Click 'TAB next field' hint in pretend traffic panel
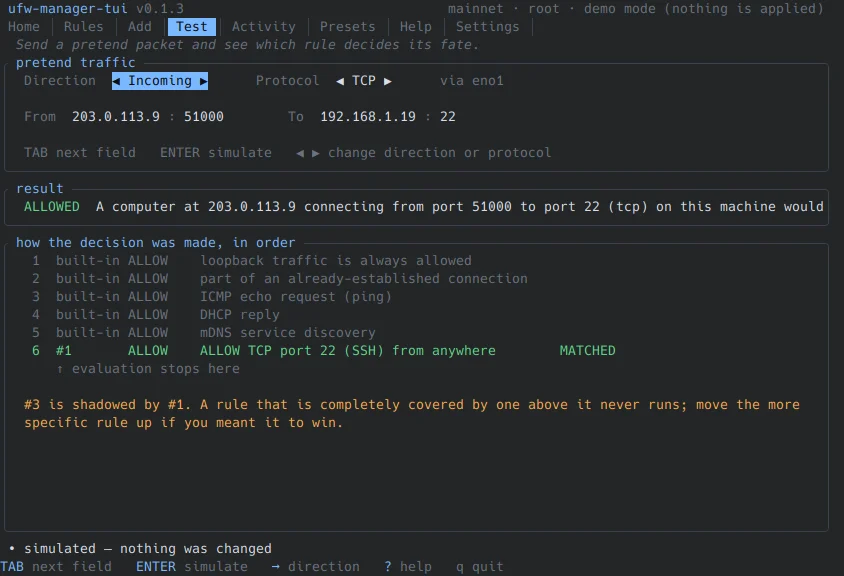844x576 pixels. [80, 153]
